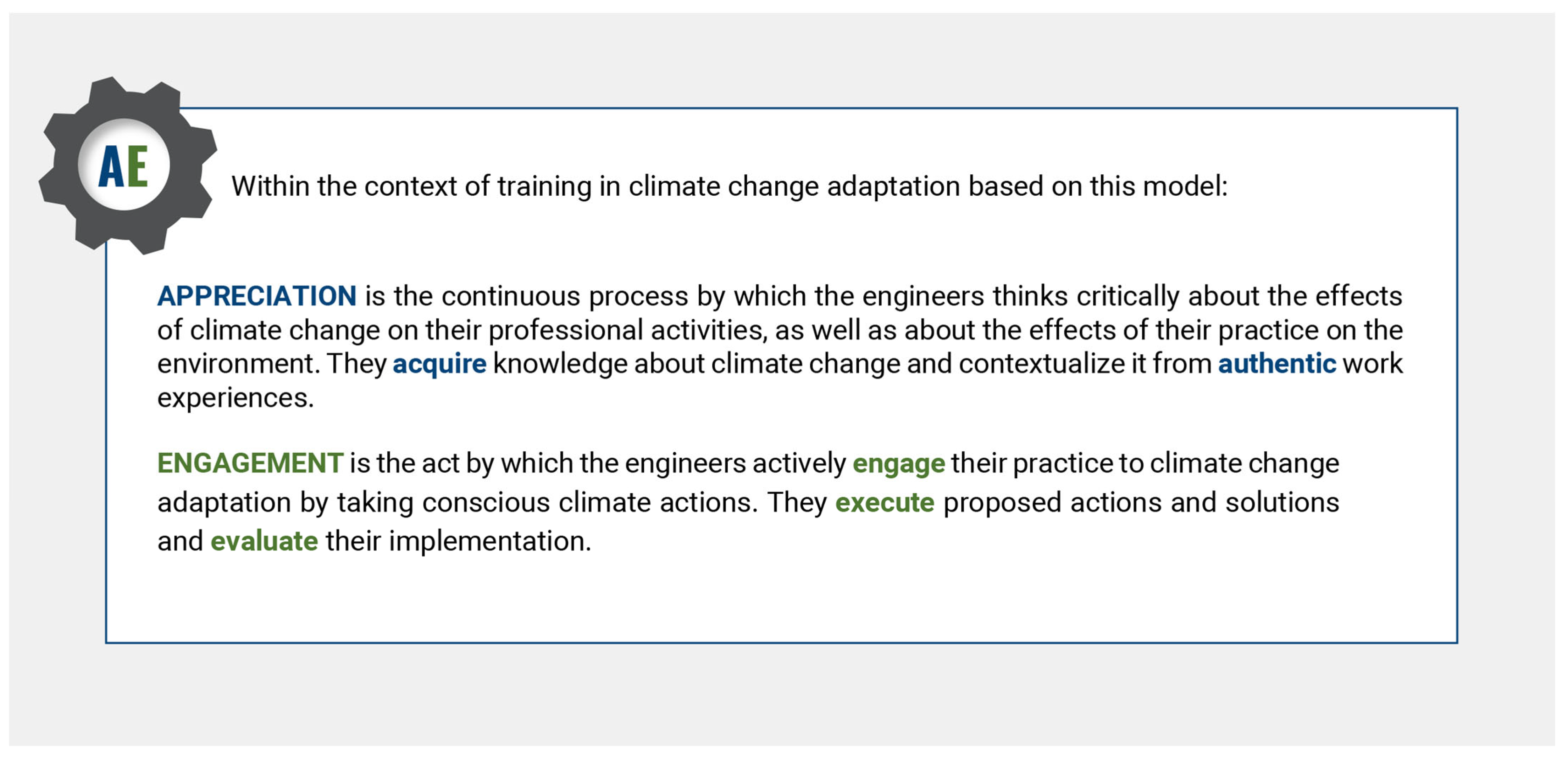Click the phrase "proposed actions and solutions"

tap(1141, 503)
